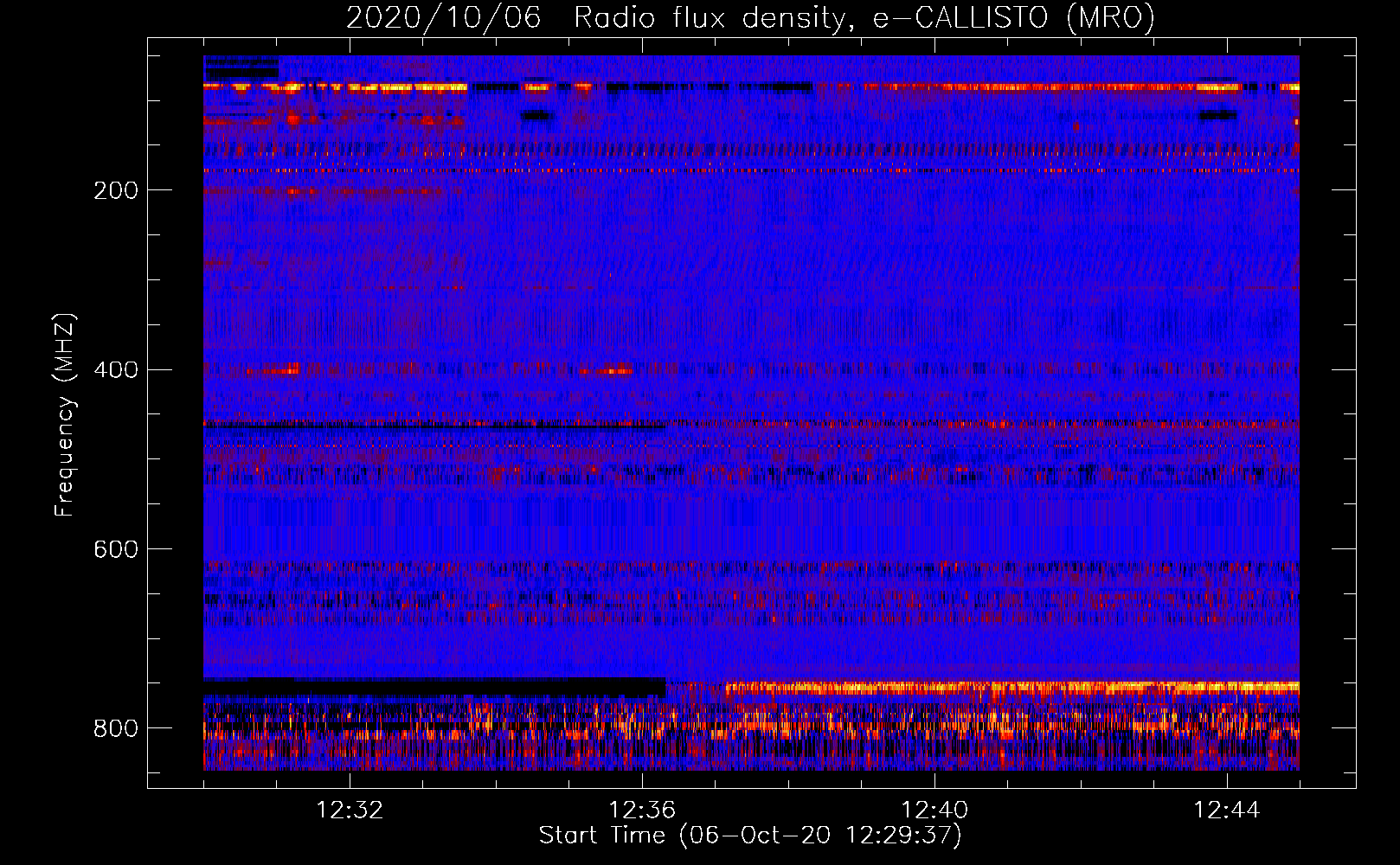Click the 400 frequency axis label
This screenshot has width=1400, height=865.
[x=116, y=370]
